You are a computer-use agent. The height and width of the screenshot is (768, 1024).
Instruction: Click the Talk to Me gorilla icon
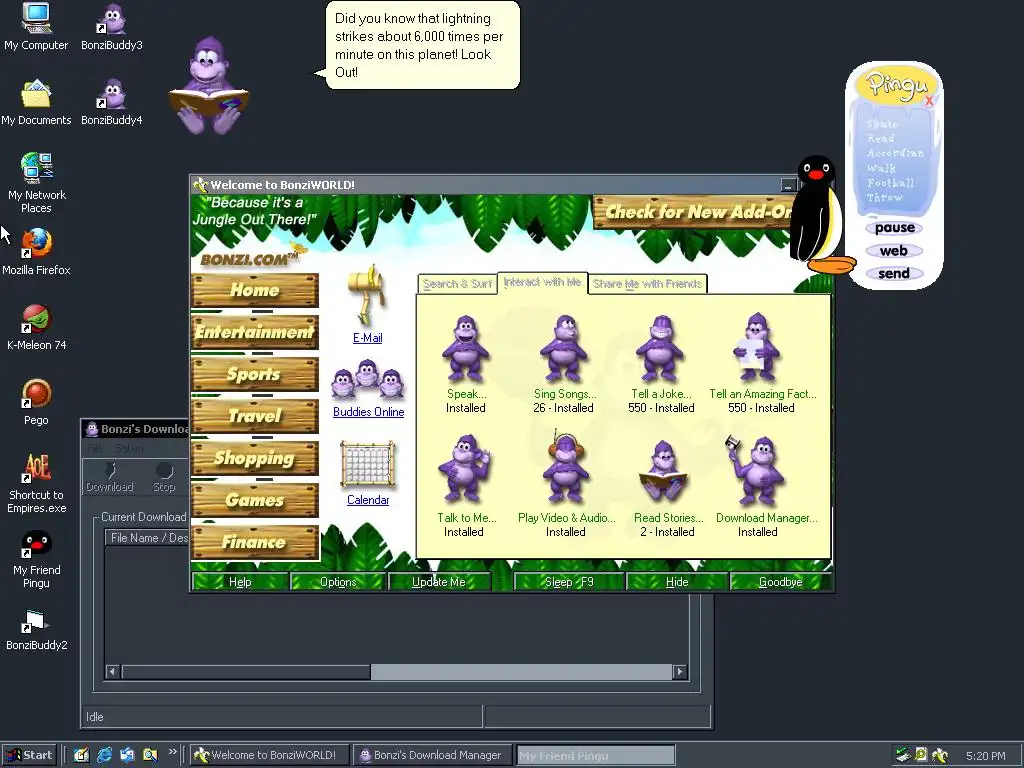pyautogui.click(x=465, y=469)
